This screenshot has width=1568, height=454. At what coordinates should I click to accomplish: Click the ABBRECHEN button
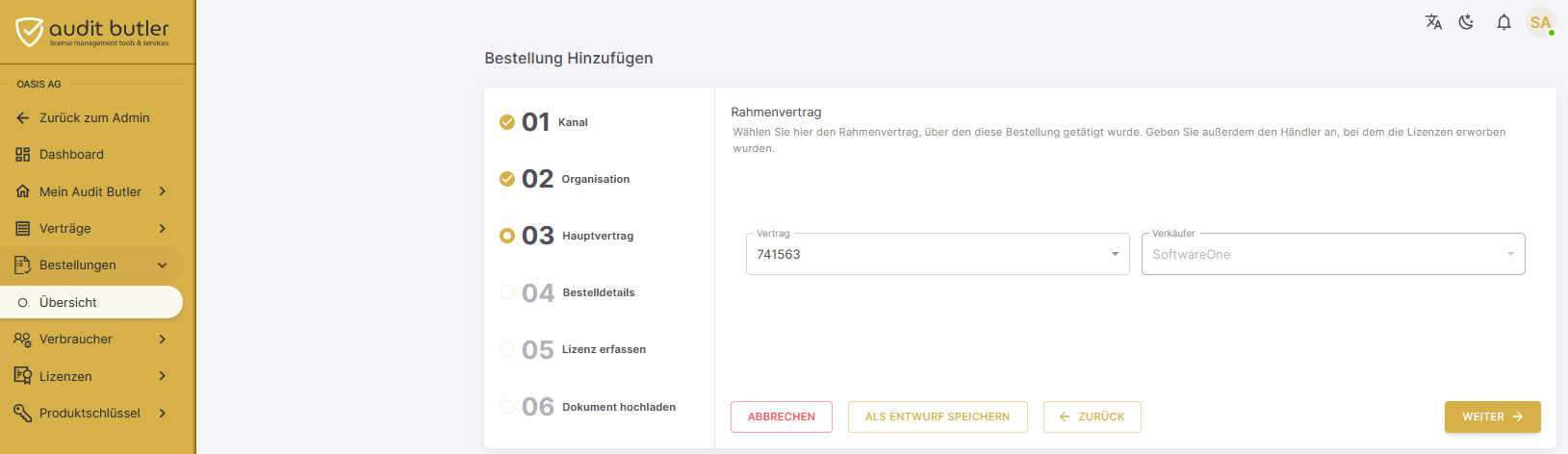782,416
